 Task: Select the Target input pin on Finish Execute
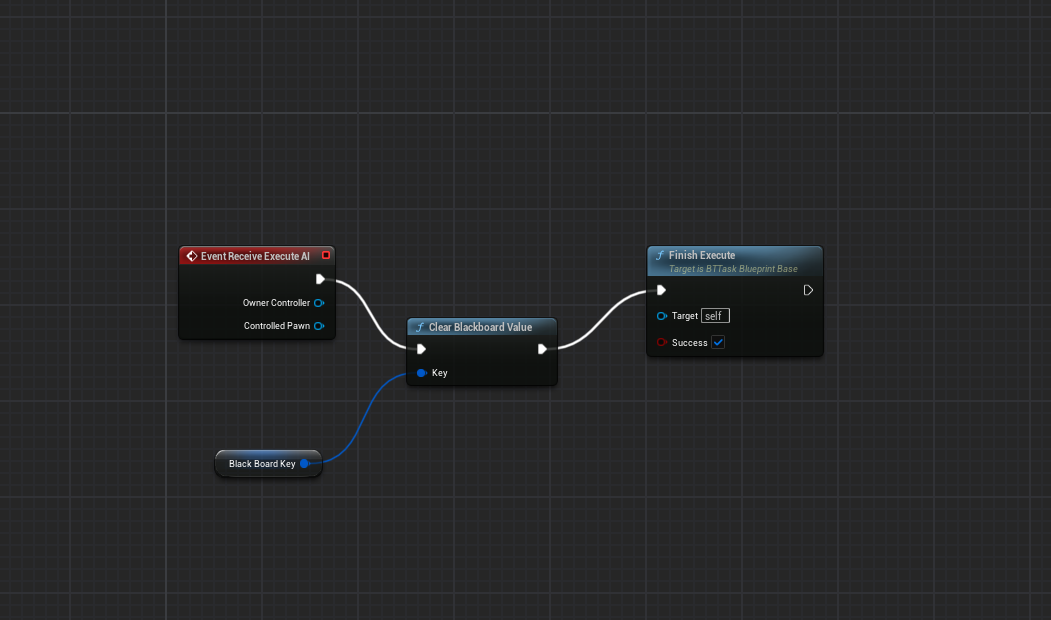click(662, 316)
